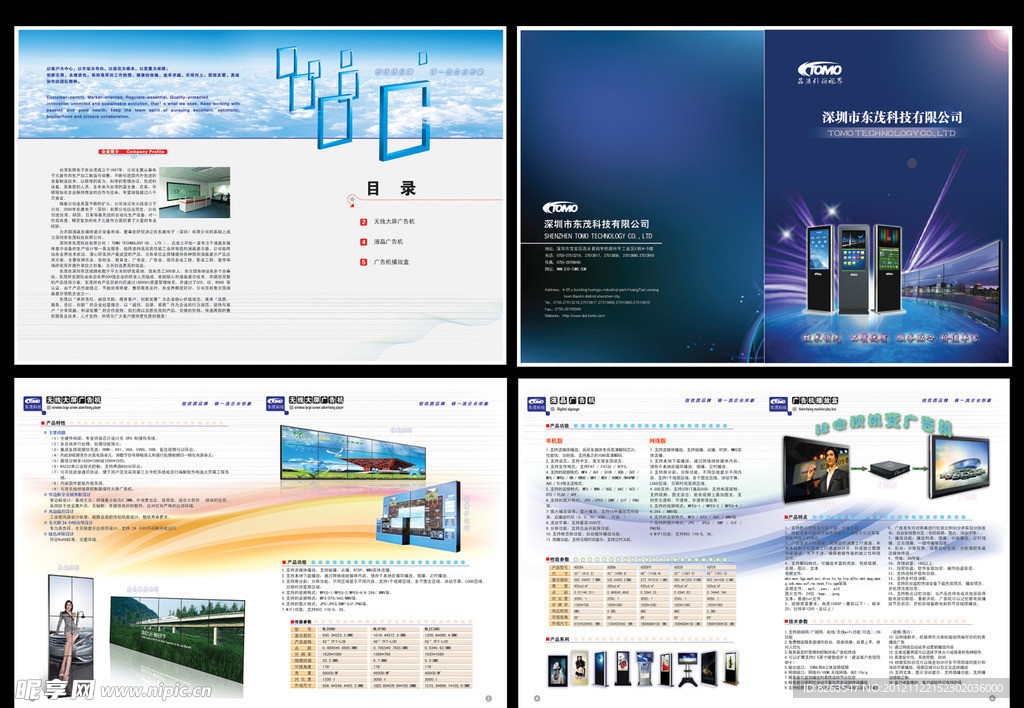Image resolution: width=1024 pixels, height=708 pixels.
Task: Click the green arrow from presenter TV to box
Action: point(858,468)
